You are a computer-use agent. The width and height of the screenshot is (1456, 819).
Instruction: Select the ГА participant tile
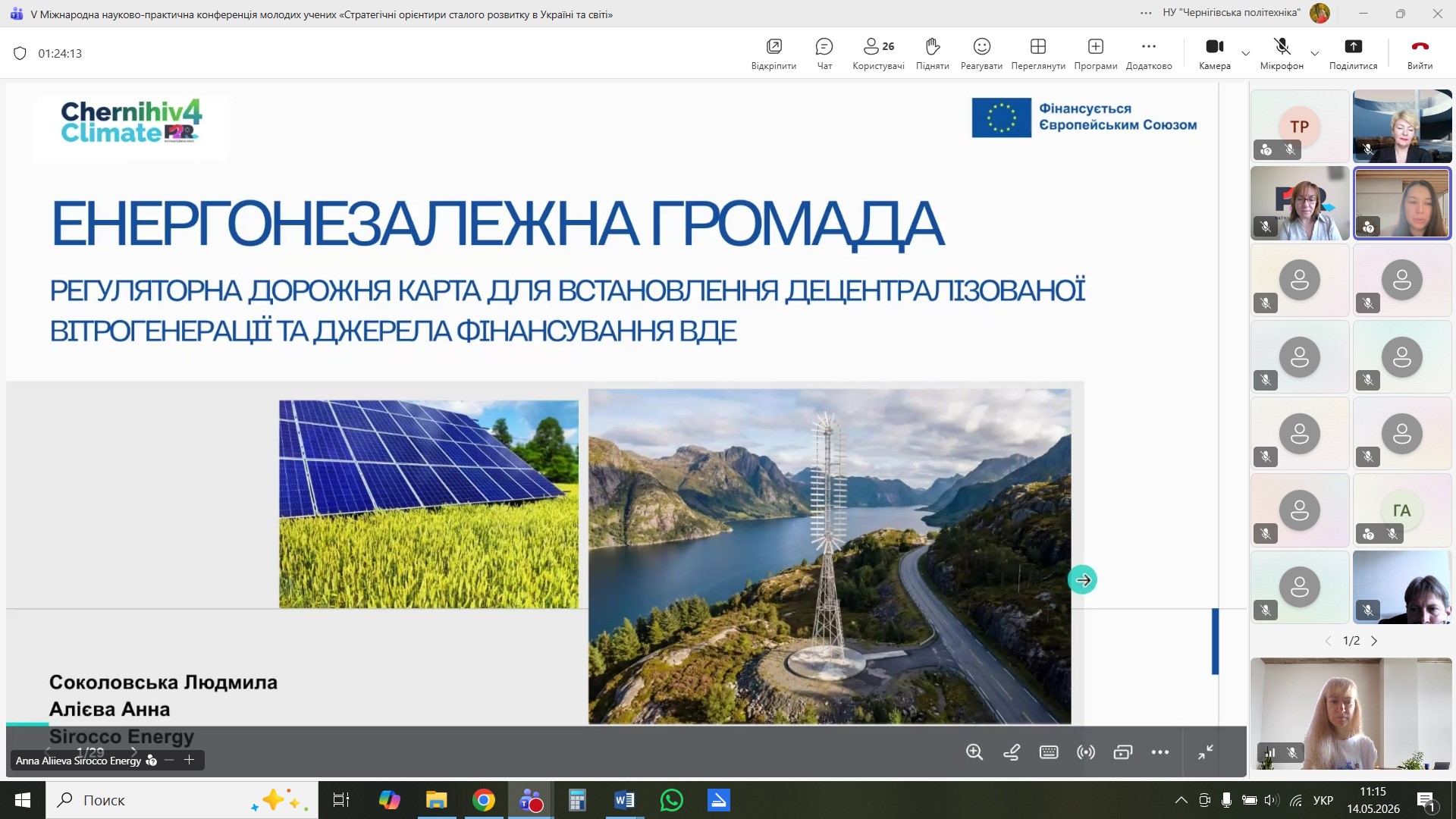1402,510
